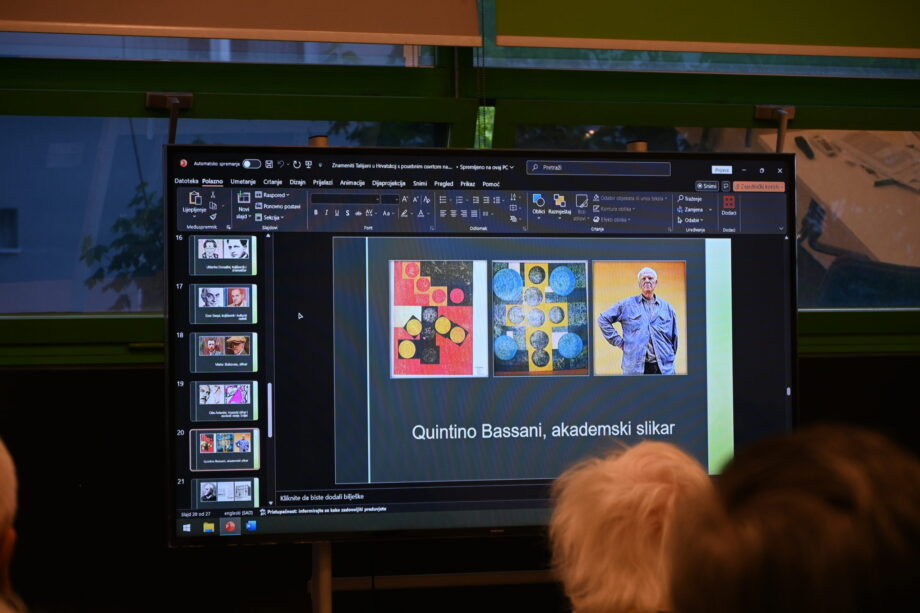Toggle Underline formatting
920x613 pixels.
pos(337,213)
